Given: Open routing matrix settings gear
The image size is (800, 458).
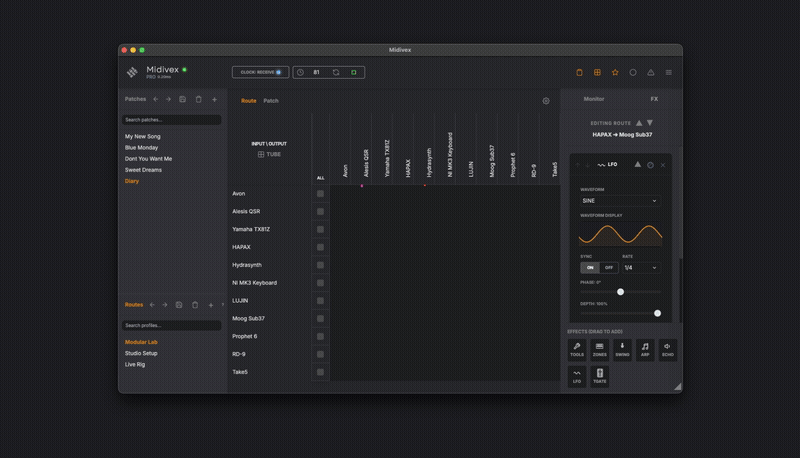Looking at the screenshot, I should (546, 101).
